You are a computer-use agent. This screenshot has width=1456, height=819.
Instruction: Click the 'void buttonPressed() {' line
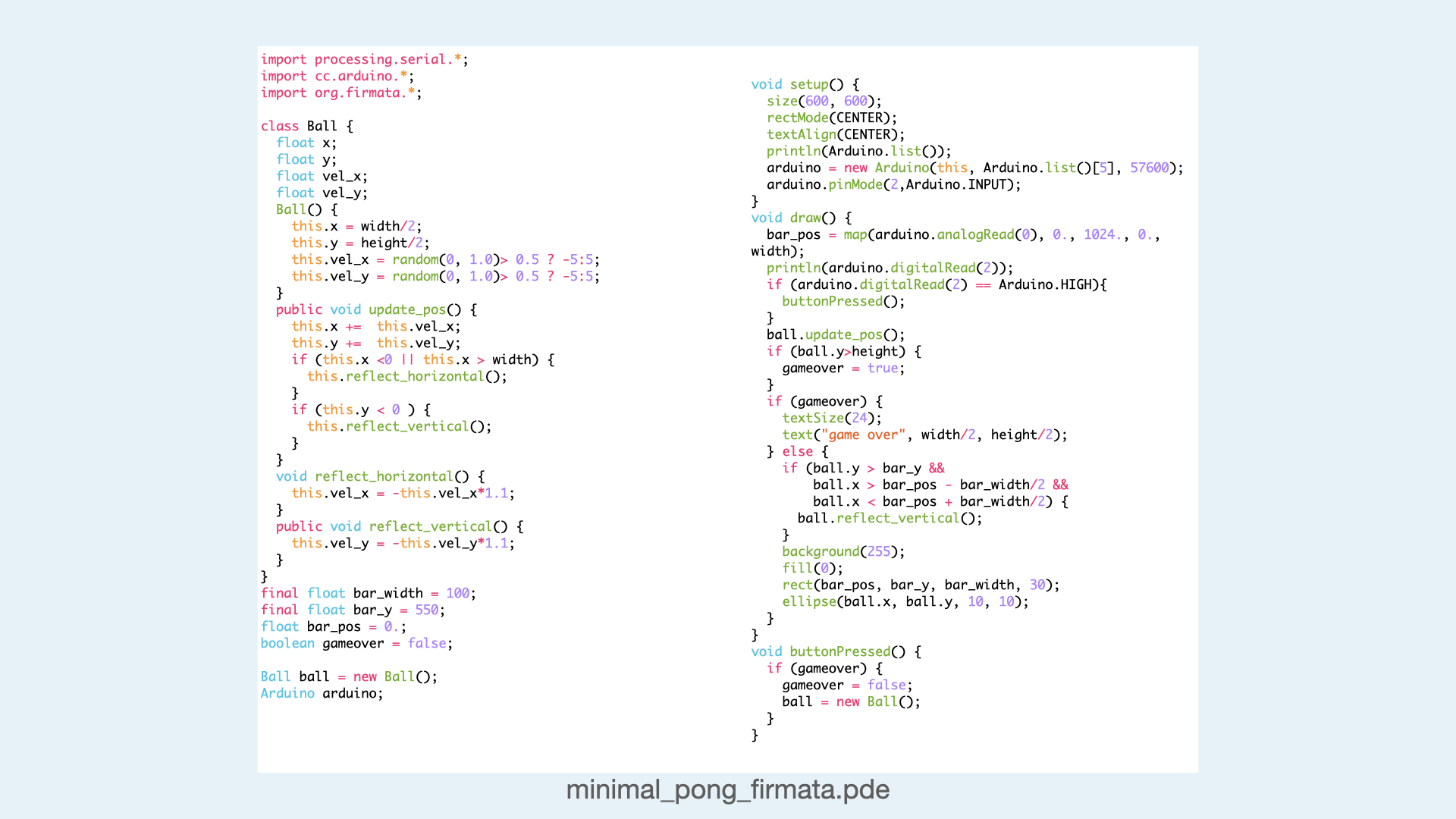click(836, 651)
